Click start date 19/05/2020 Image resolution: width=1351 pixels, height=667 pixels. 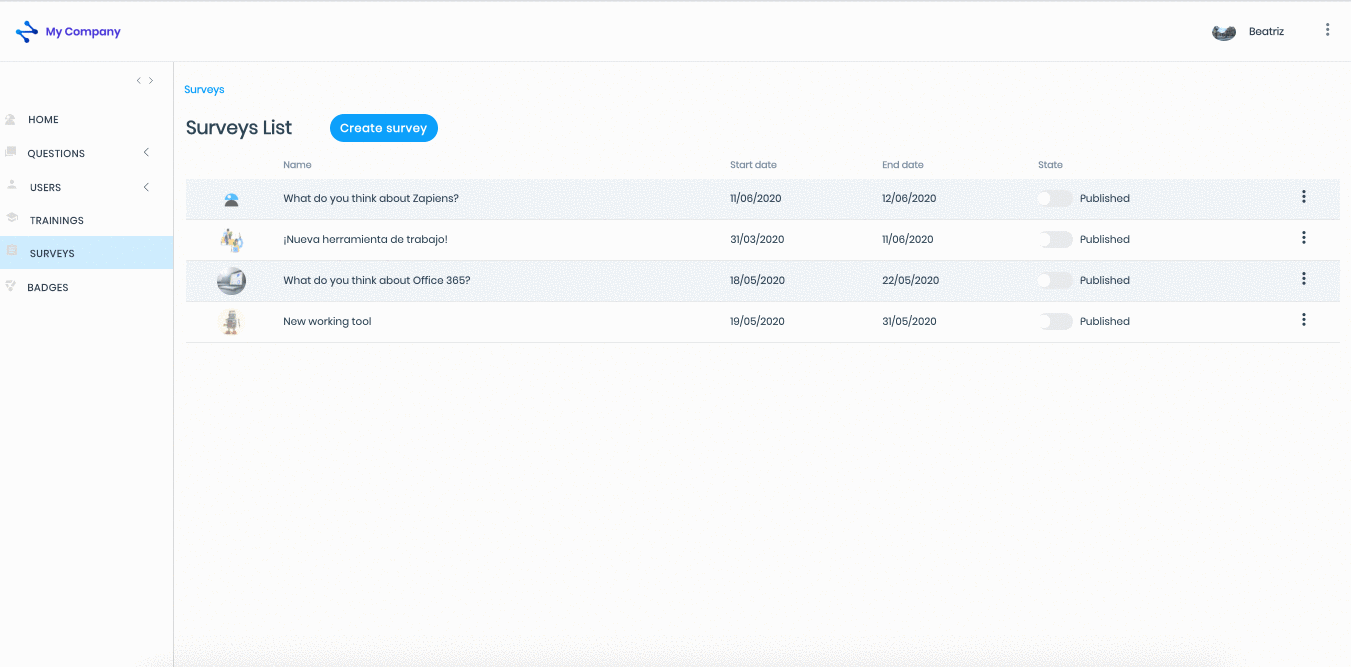pyautogui.click(x=757, y=321)
